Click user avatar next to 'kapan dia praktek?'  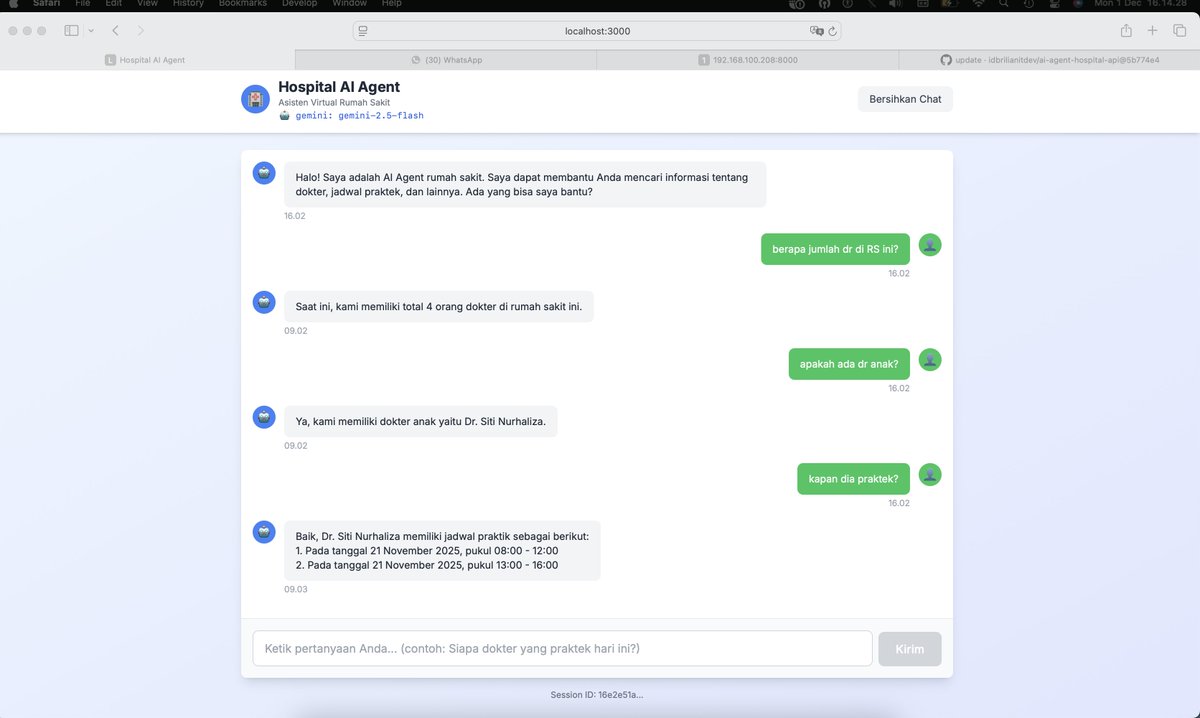pyautogui.click(x=930, y=475)
